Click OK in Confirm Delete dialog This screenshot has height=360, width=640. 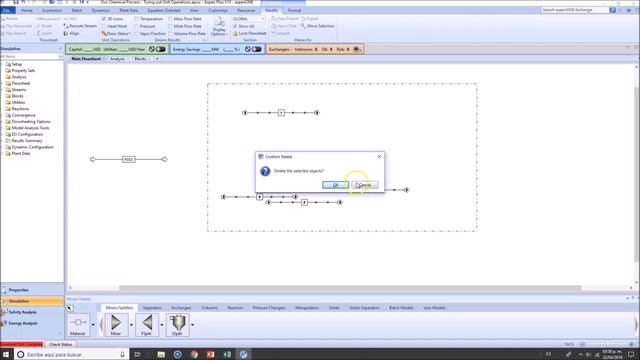click(336, 185)
